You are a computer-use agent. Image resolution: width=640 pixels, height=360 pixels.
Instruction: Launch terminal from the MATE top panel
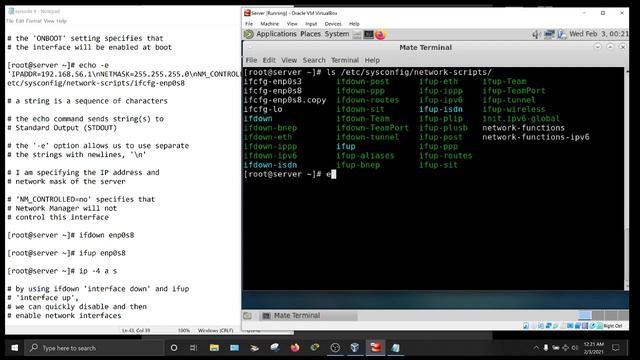(369, 35)
